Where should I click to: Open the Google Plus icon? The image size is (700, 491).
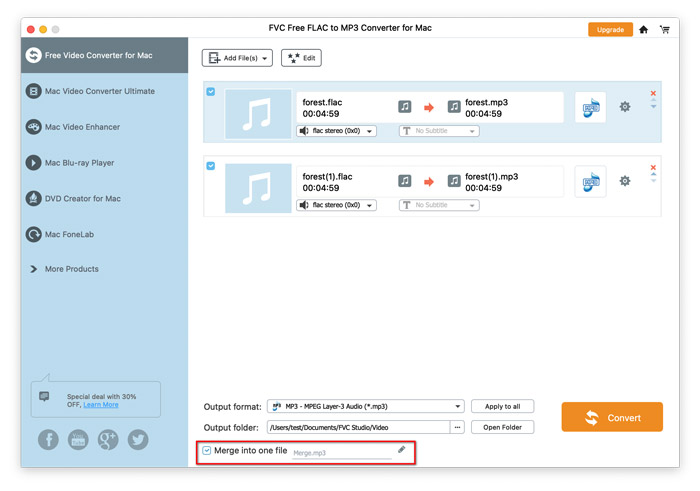[108, 440]
